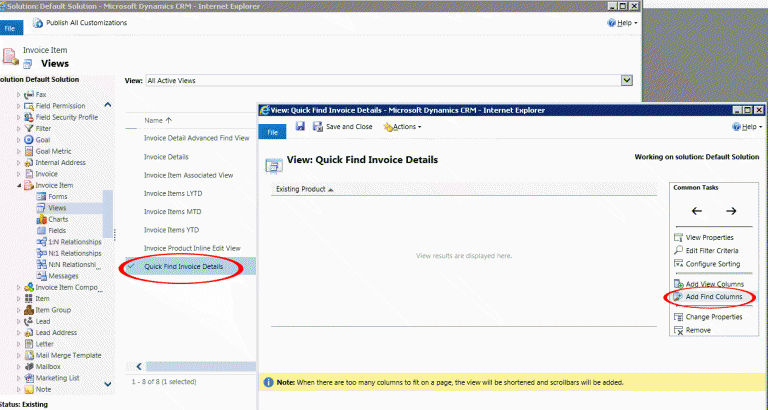Click Remove under Common Tasks
Screen dimensions: 768x410
pyautogui.click(x=693, y=330)
